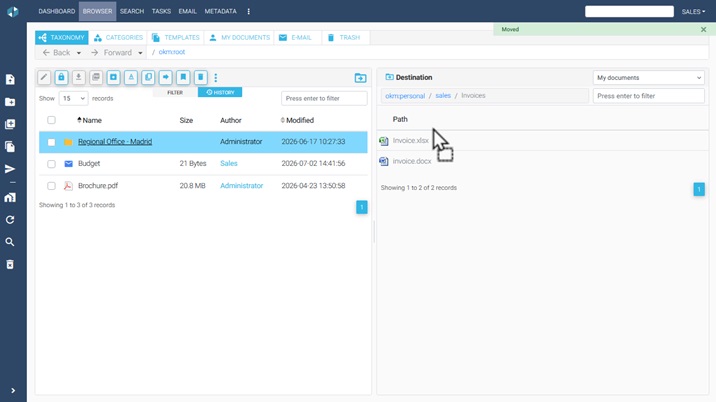This screenshot has width=716, height=402.
Task: Open the EMAIL menu
Action: coord(187,11)
